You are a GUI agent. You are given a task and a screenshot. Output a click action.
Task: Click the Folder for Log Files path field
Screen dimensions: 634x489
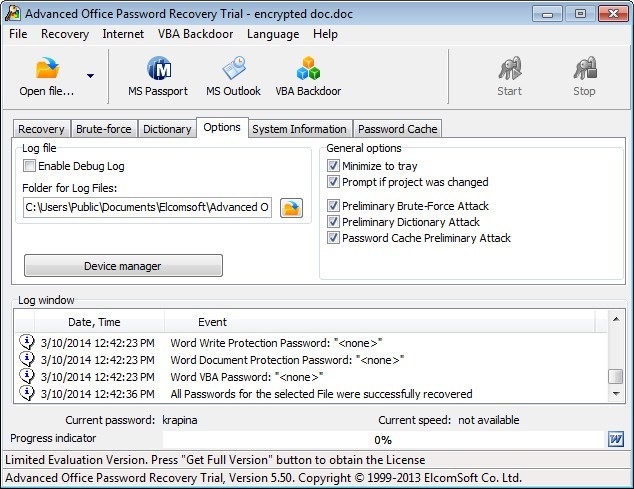(147, 207)
